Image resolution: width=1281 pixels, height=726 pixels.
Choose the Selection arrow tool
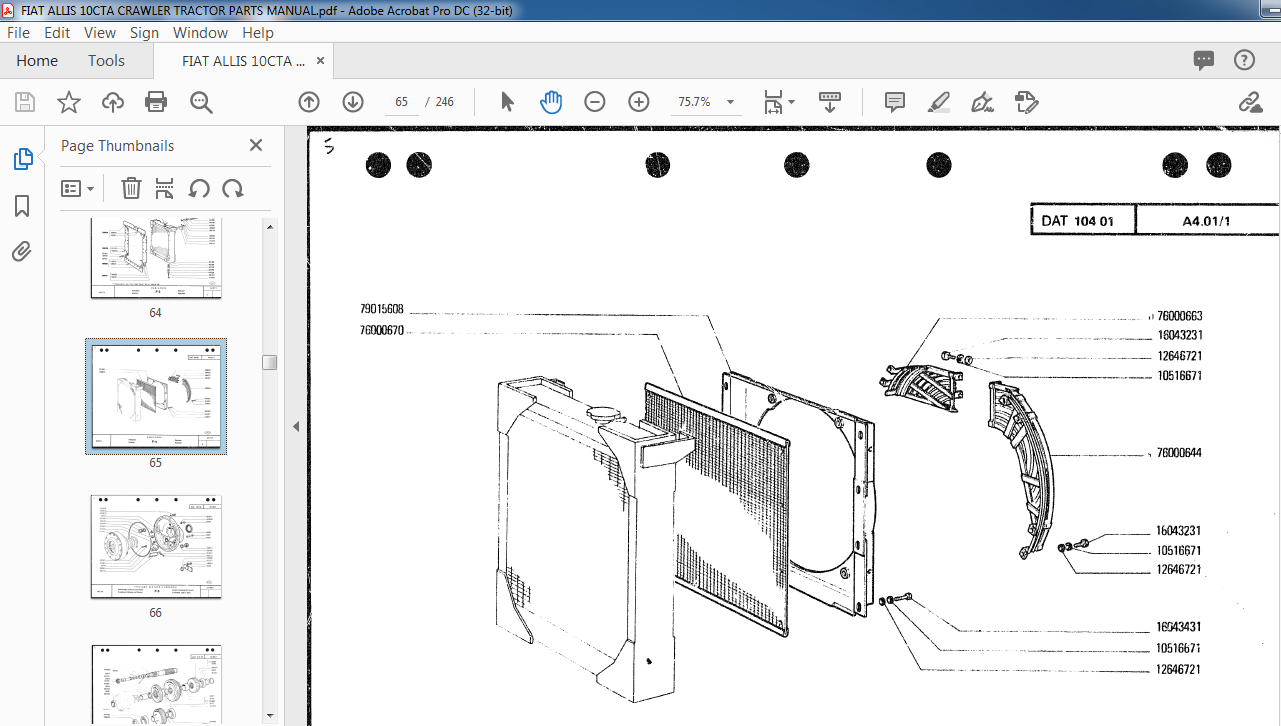[507, 102]
